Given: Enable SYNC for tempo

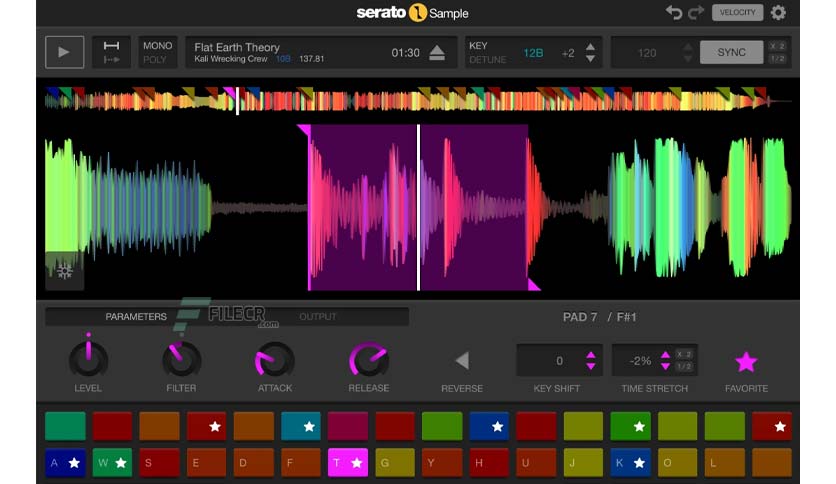Looking at the screenshot, I should pyautogui.click(x=731, y=52).
